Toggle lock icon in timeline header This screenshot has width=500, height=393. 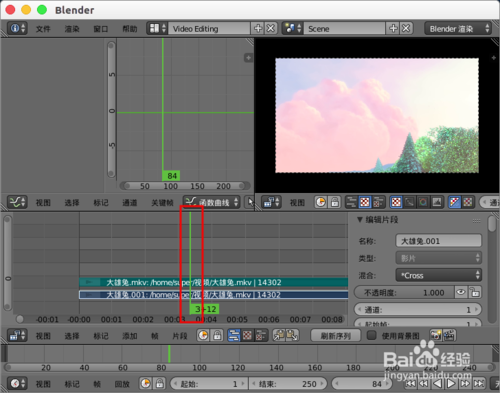(x=159, y=384)
